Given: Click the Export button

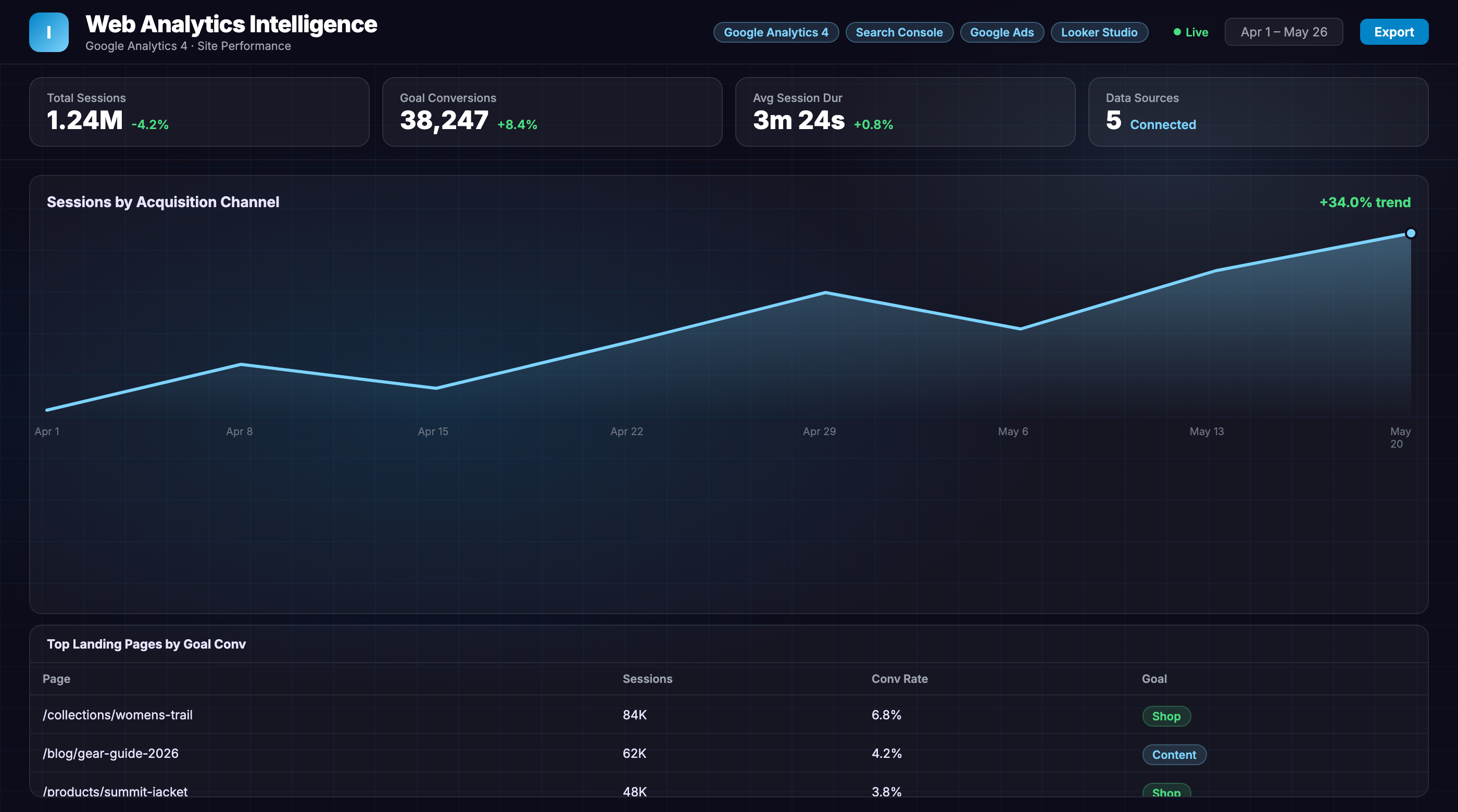Looking at the screenshot, I should click(1394, 32).
